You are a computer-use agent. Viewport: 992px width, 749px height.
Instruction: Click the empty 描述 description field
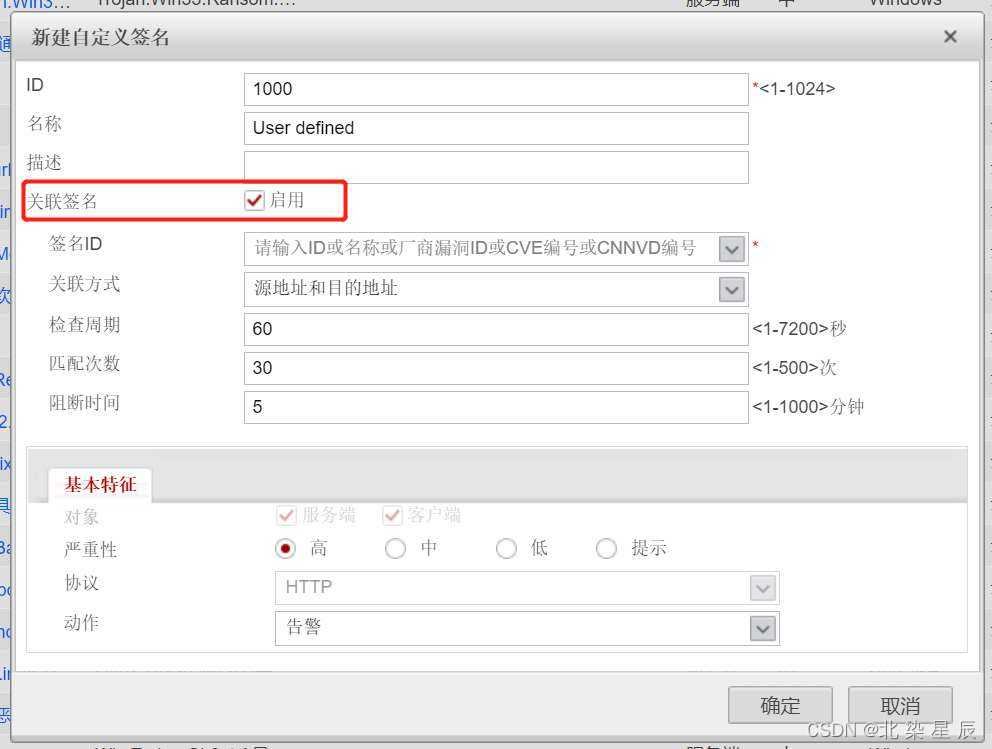click(495, 167)
